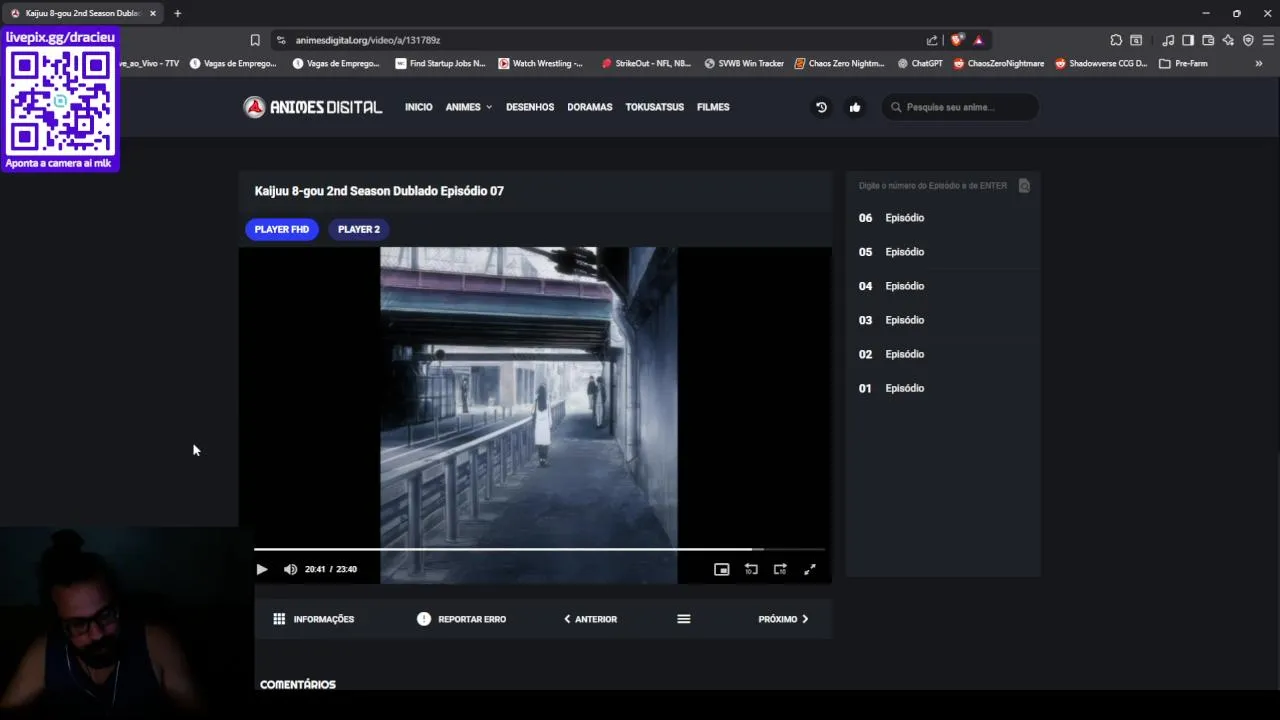Image resolution: width=1280 pixels, height=720 pixels.
Task: Open Find Startup Jobs bookmark
Action: pyautogui.click(x=440, y=63)
